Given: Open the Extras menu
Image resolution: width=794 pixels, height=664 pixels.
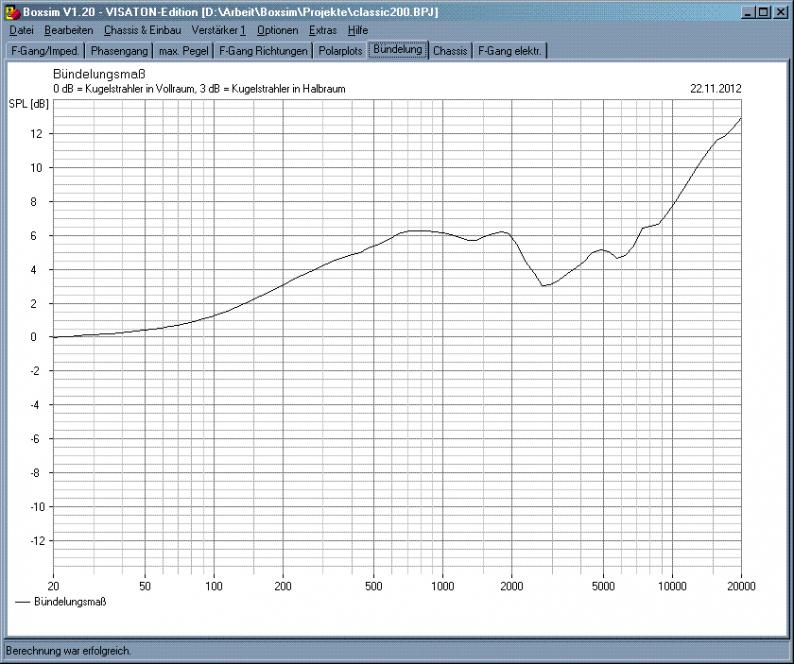Looking at the screenshot, I should [323, 31].
